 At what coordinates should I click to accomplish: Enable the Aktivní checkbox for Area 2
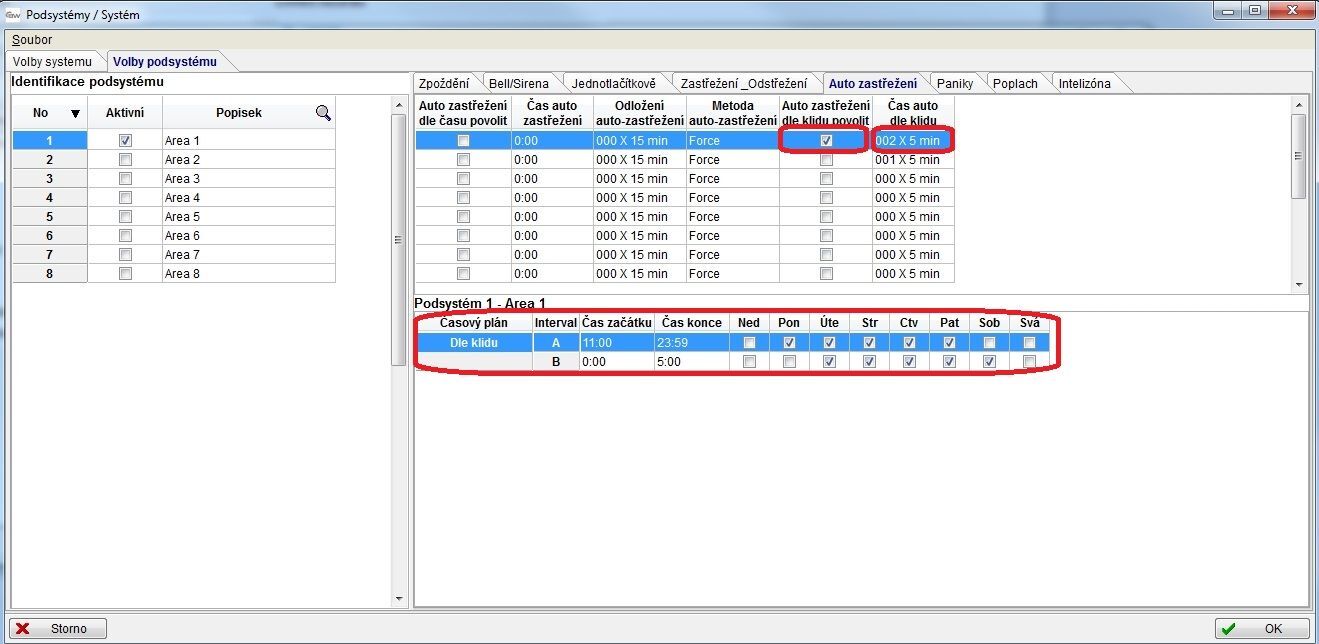click(125, 160)
